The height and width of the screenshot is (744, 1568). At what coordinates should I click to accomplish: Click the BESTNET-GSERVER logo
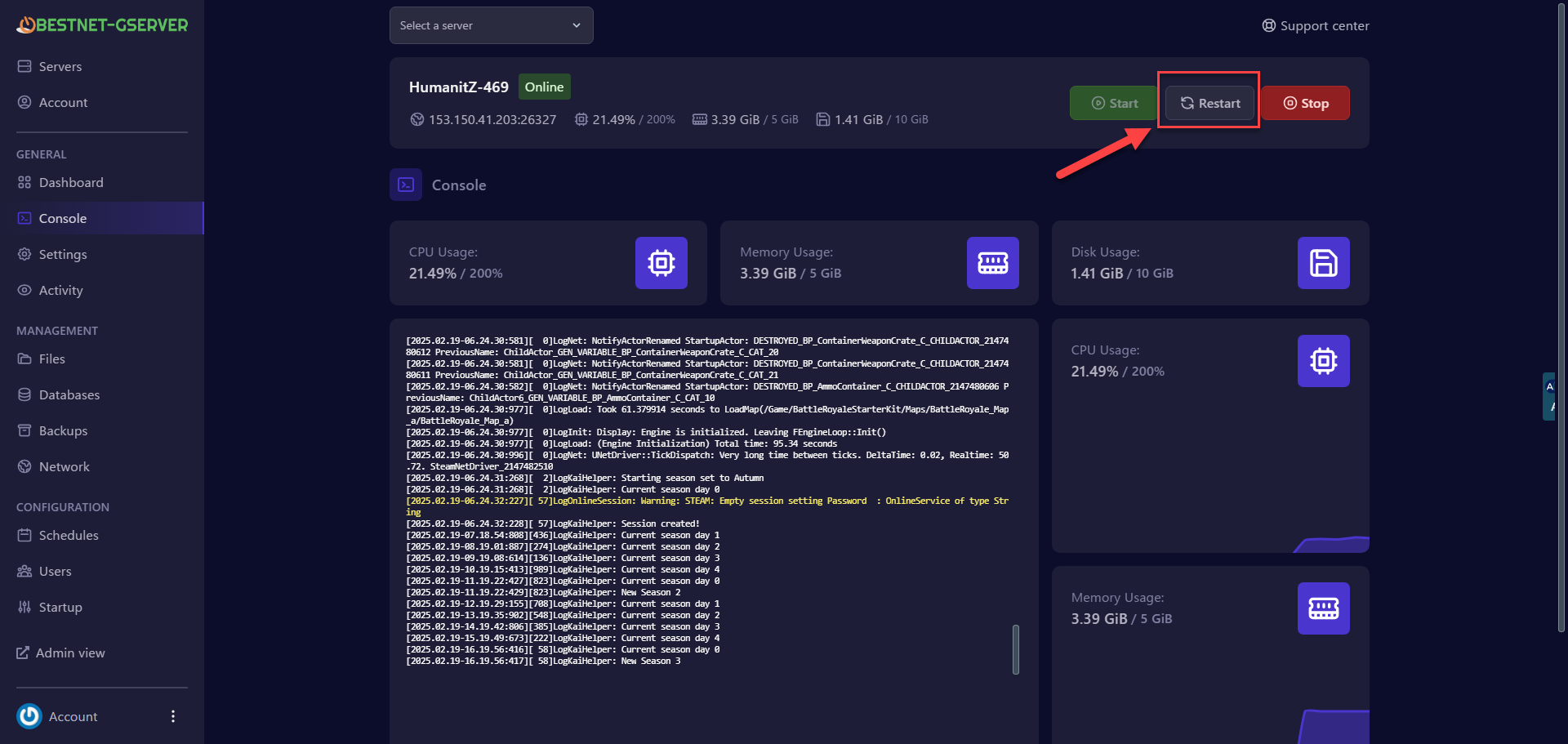[x=102, y=25]
